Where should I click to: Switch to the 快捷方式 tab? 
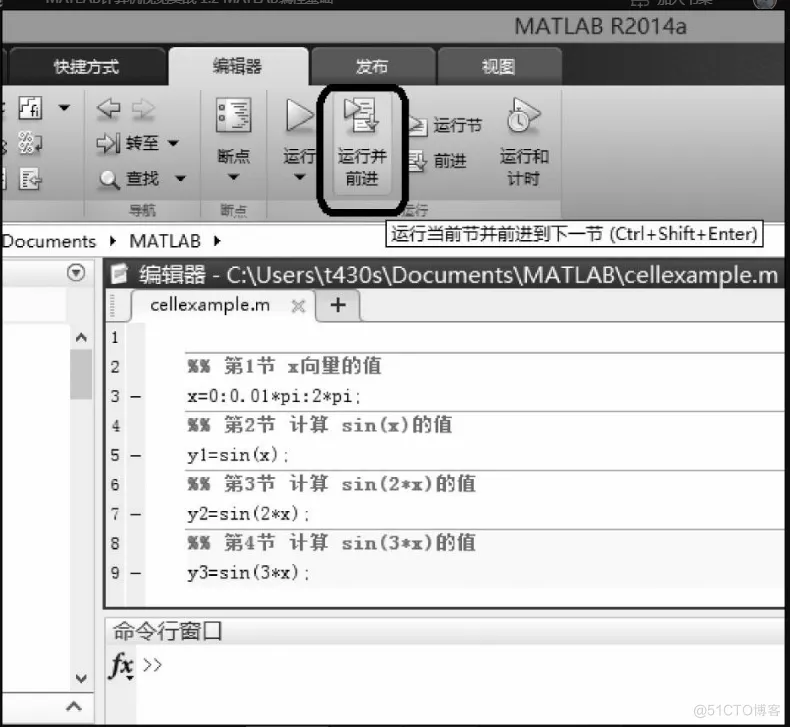pyautogui.click(x=86, y=67)
